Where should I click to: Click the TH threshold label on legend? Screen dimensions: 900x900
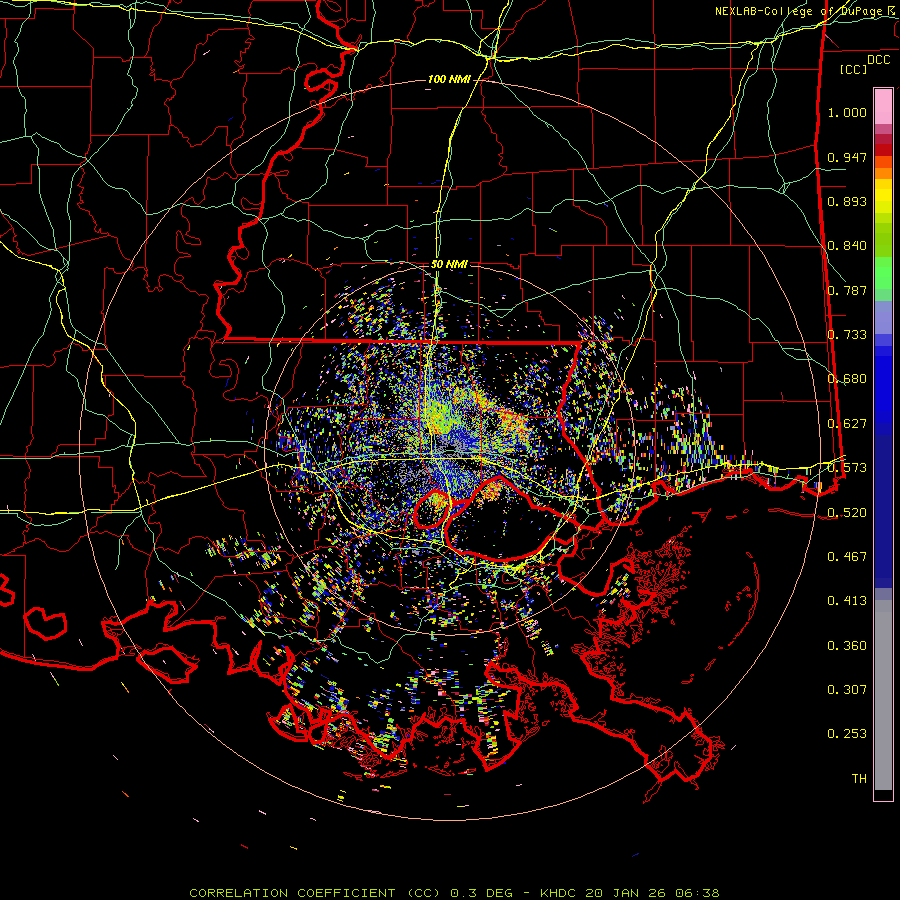click(859, 779)
